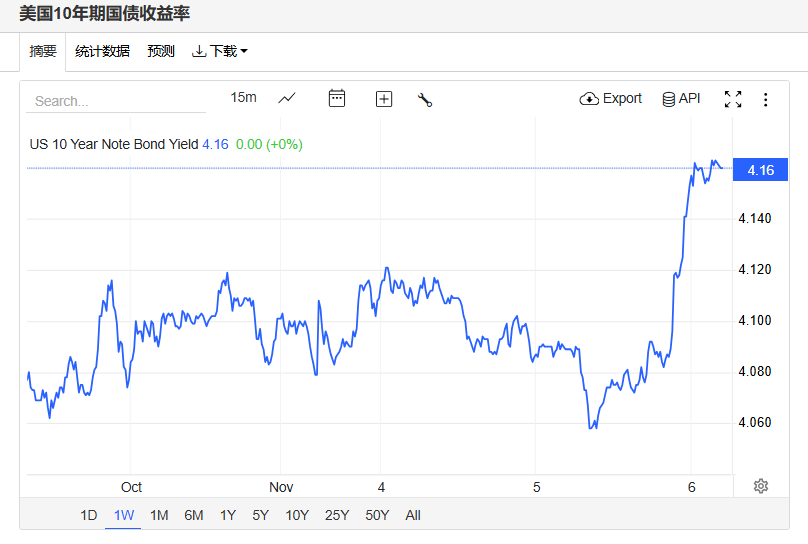Viewport: 808px width, 544px height.
Task: Open the wrench chart tools icon
Action: (425, 99)
